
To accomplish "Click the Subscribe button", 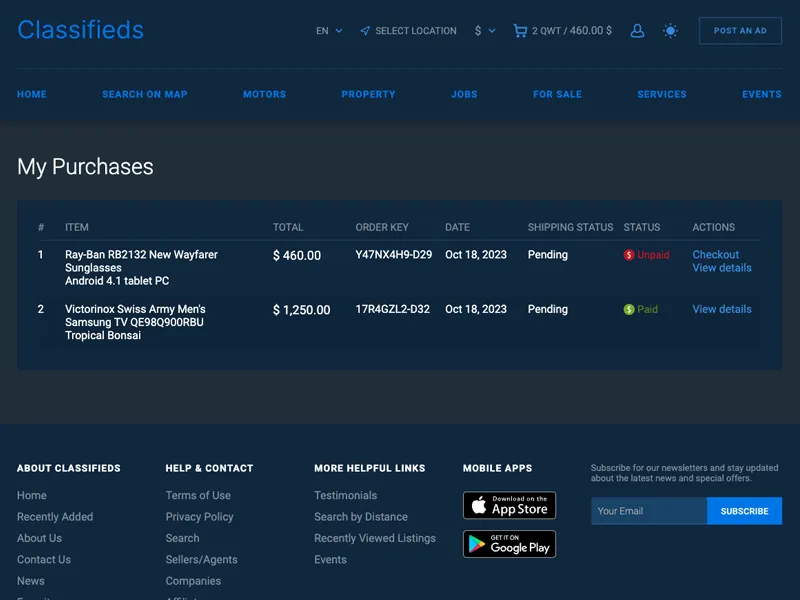I will 744,511.
